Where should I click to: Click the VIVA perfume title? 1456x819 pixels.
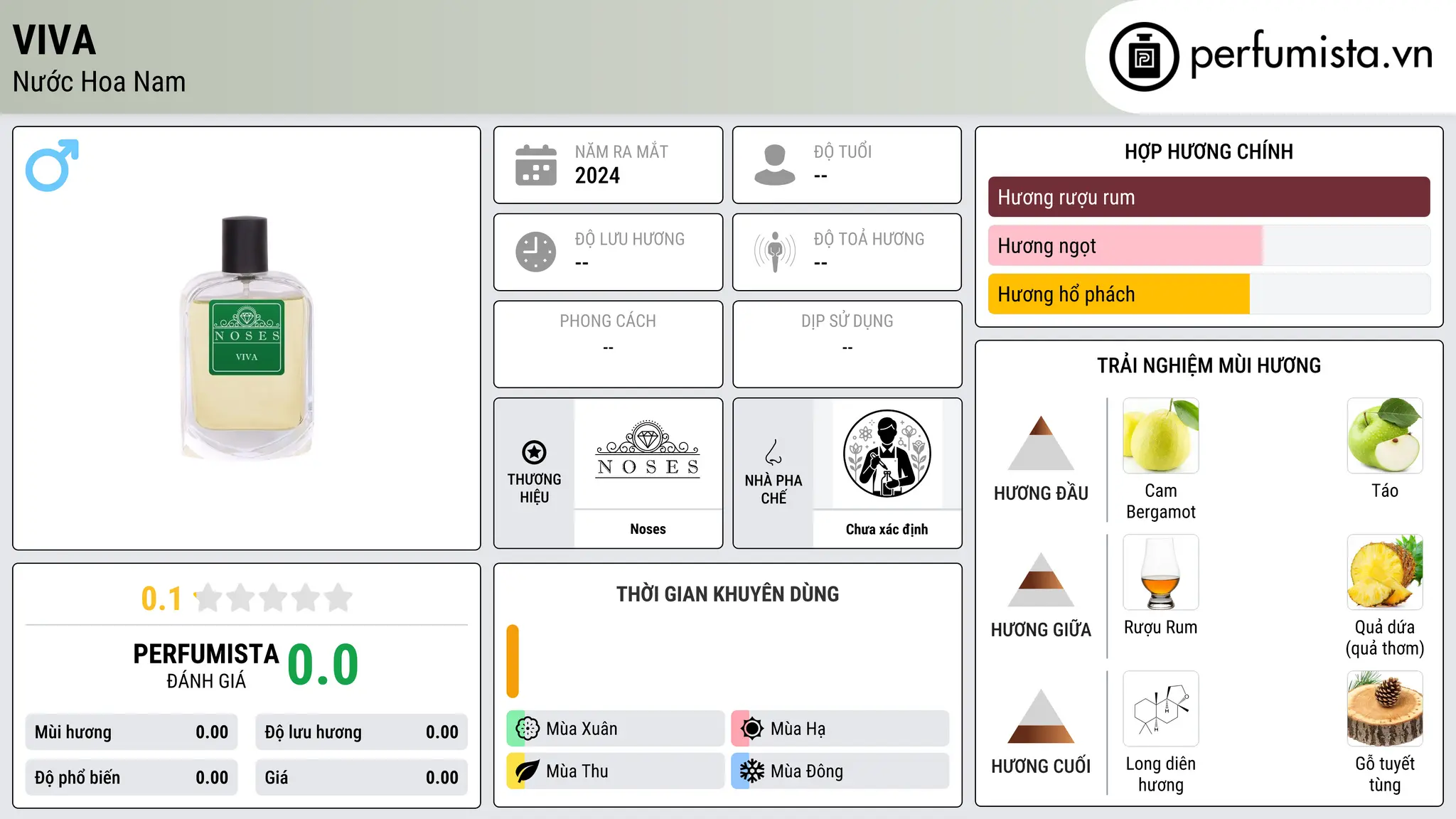point(54,40)
